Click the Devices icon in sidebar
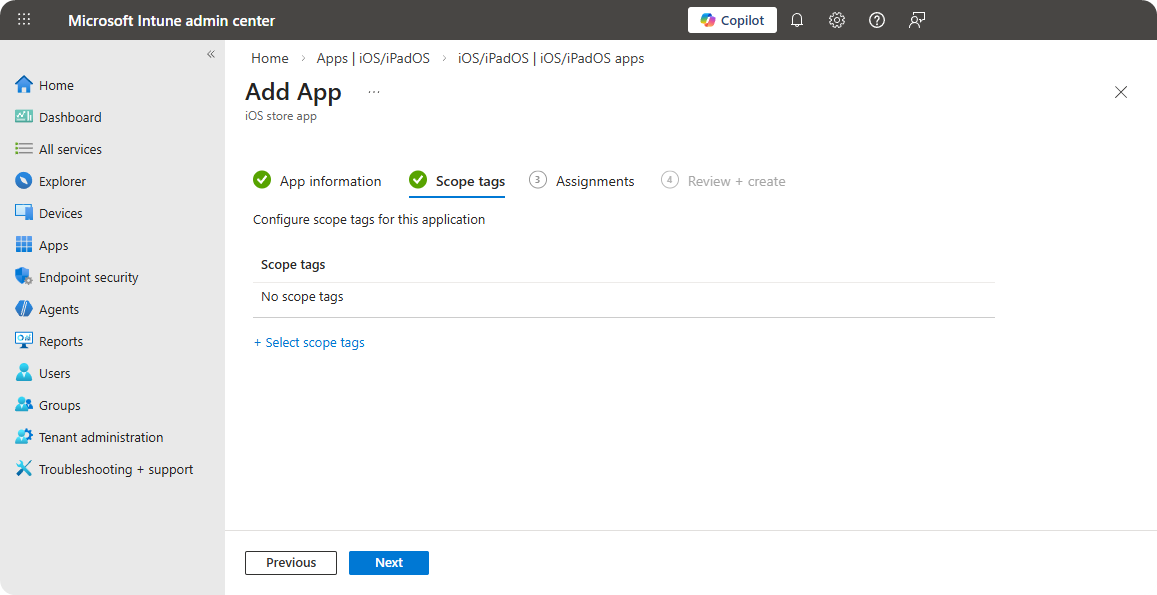1157x595 pixels. [24, 213]
